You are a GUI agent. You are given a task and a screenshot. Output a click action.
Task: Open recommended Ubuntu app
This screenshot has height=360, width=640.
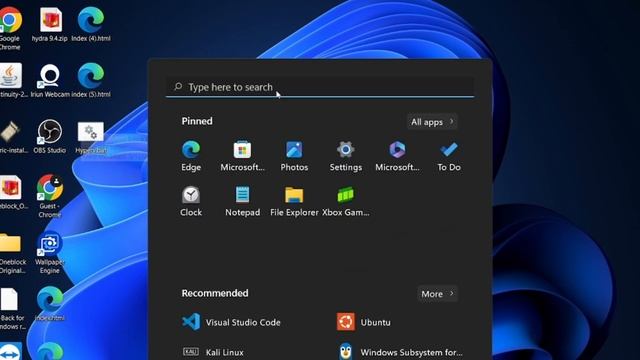(364, 322)
